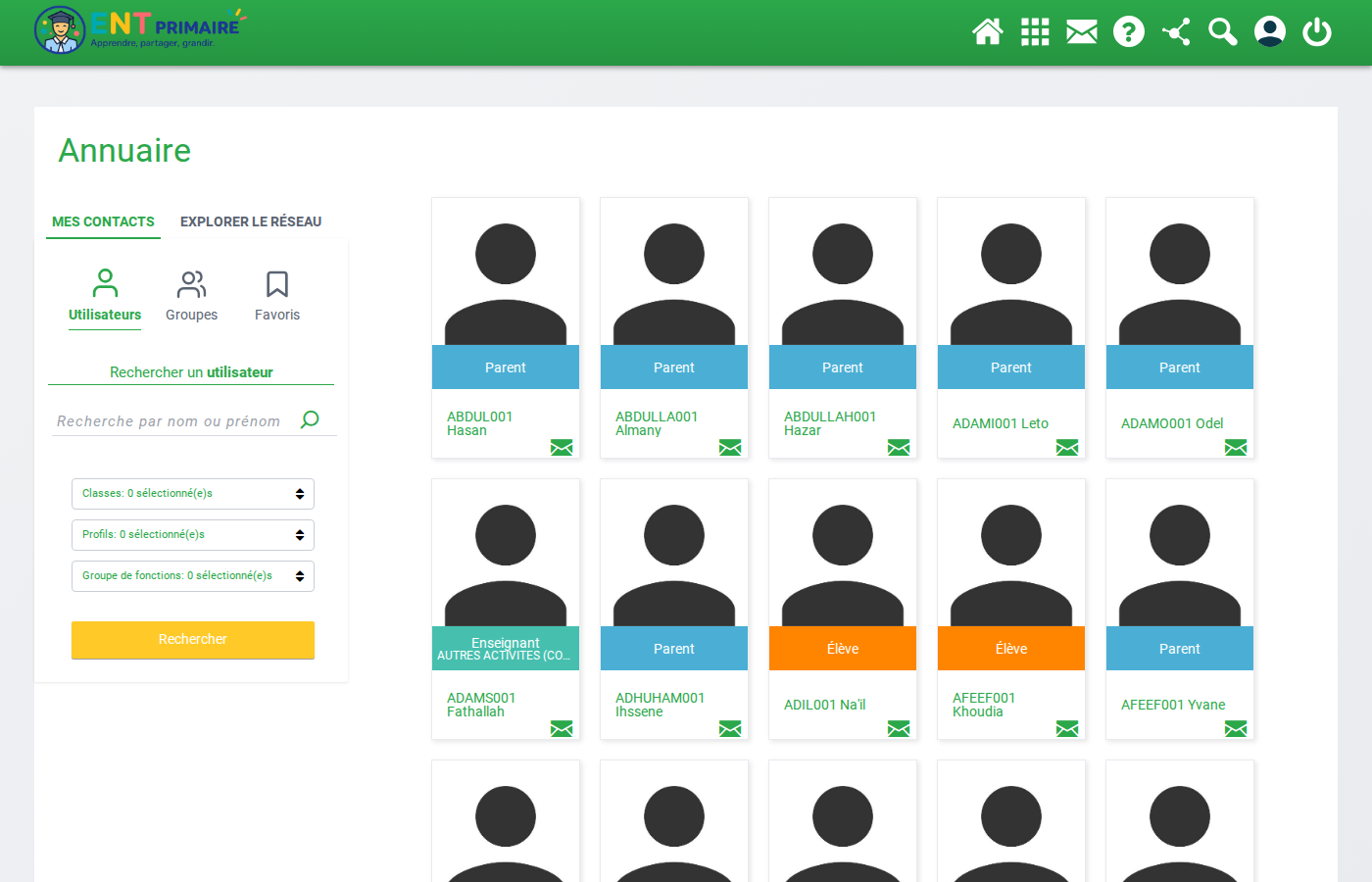
Task: Open ADAMI001 Leto name link
Action: pos(1001,423)
